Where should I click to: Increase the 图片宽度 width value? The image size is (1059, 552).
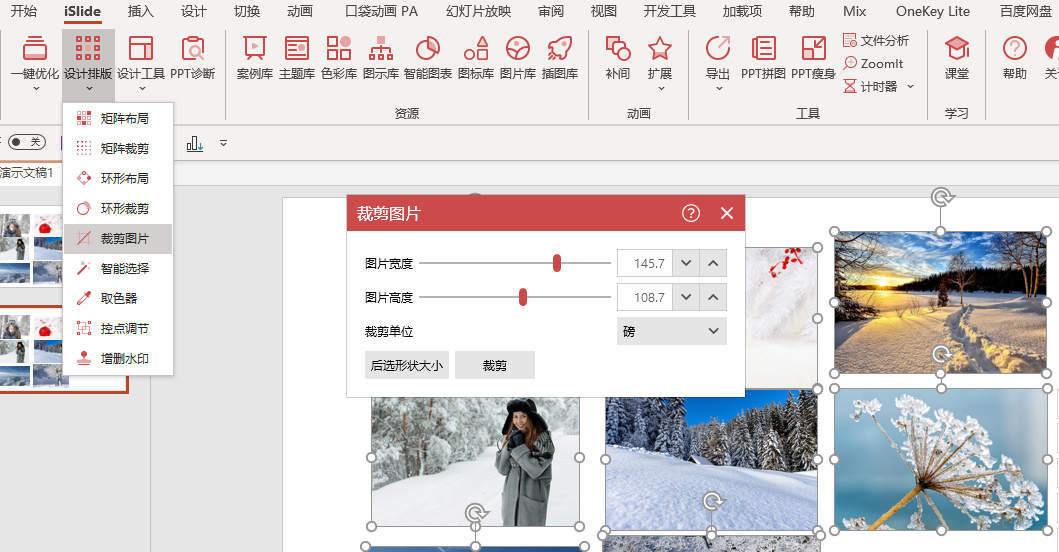[x=713, y=264]
